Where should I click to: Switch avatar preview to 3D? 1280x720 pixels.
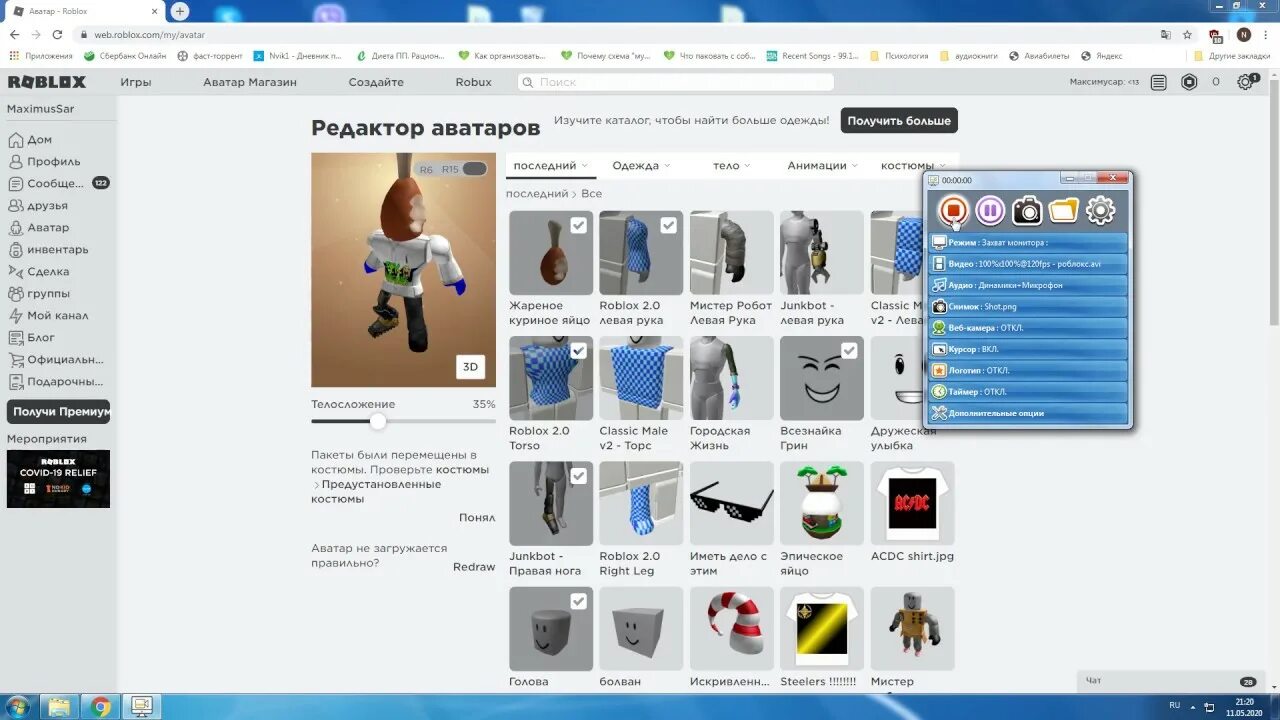click(470, 367)
